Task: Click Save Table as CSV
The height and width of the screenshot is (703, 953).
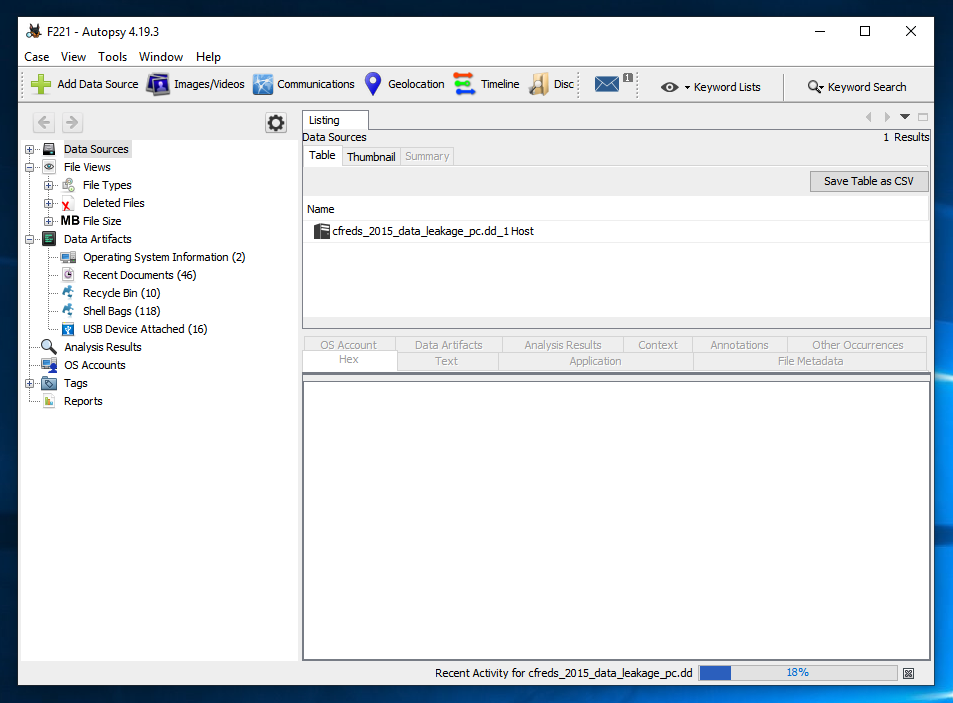Action: (869, 181)
